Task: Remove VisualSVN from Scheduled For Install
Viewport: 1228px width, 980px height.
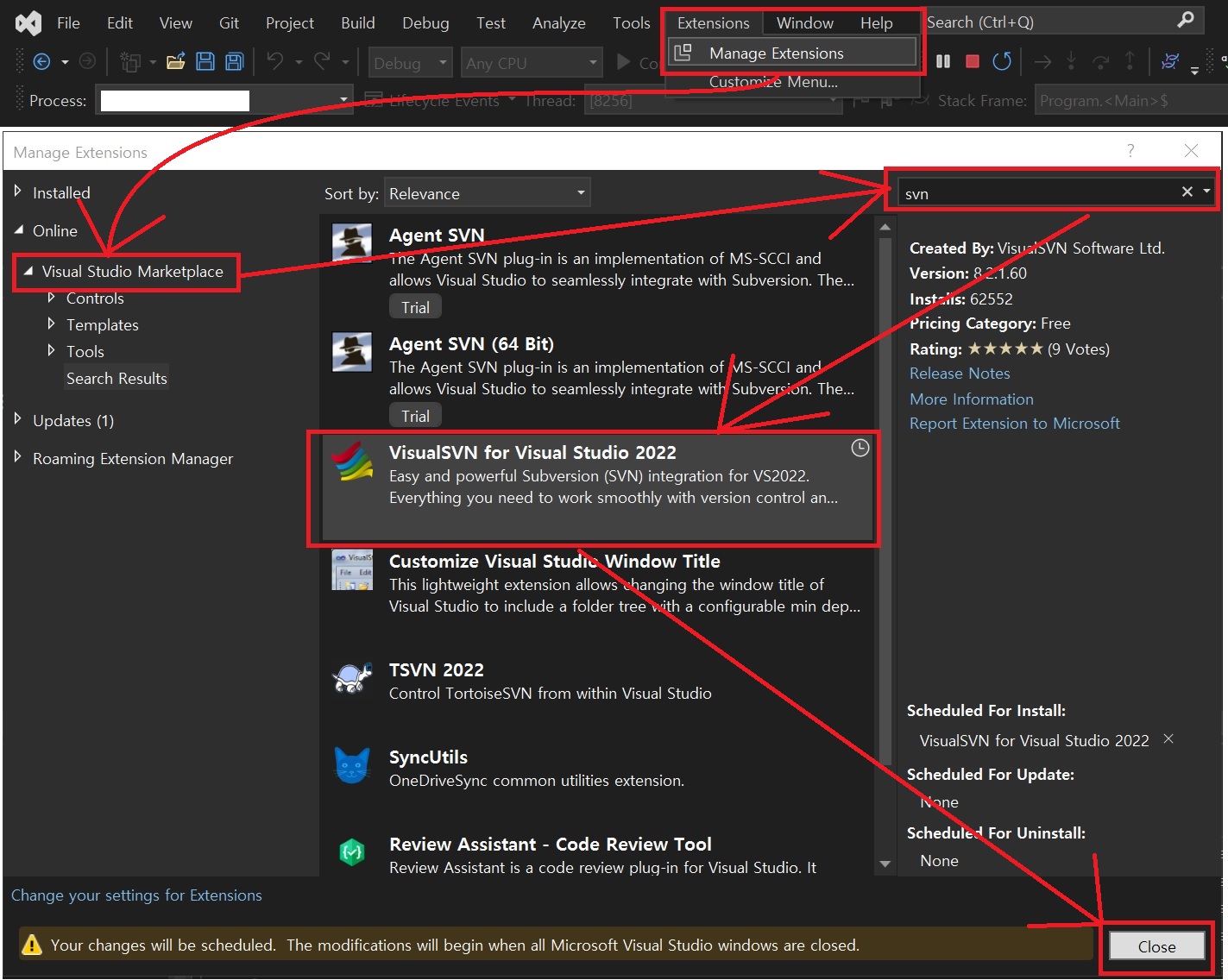Action: click(x=1168, y=738)
